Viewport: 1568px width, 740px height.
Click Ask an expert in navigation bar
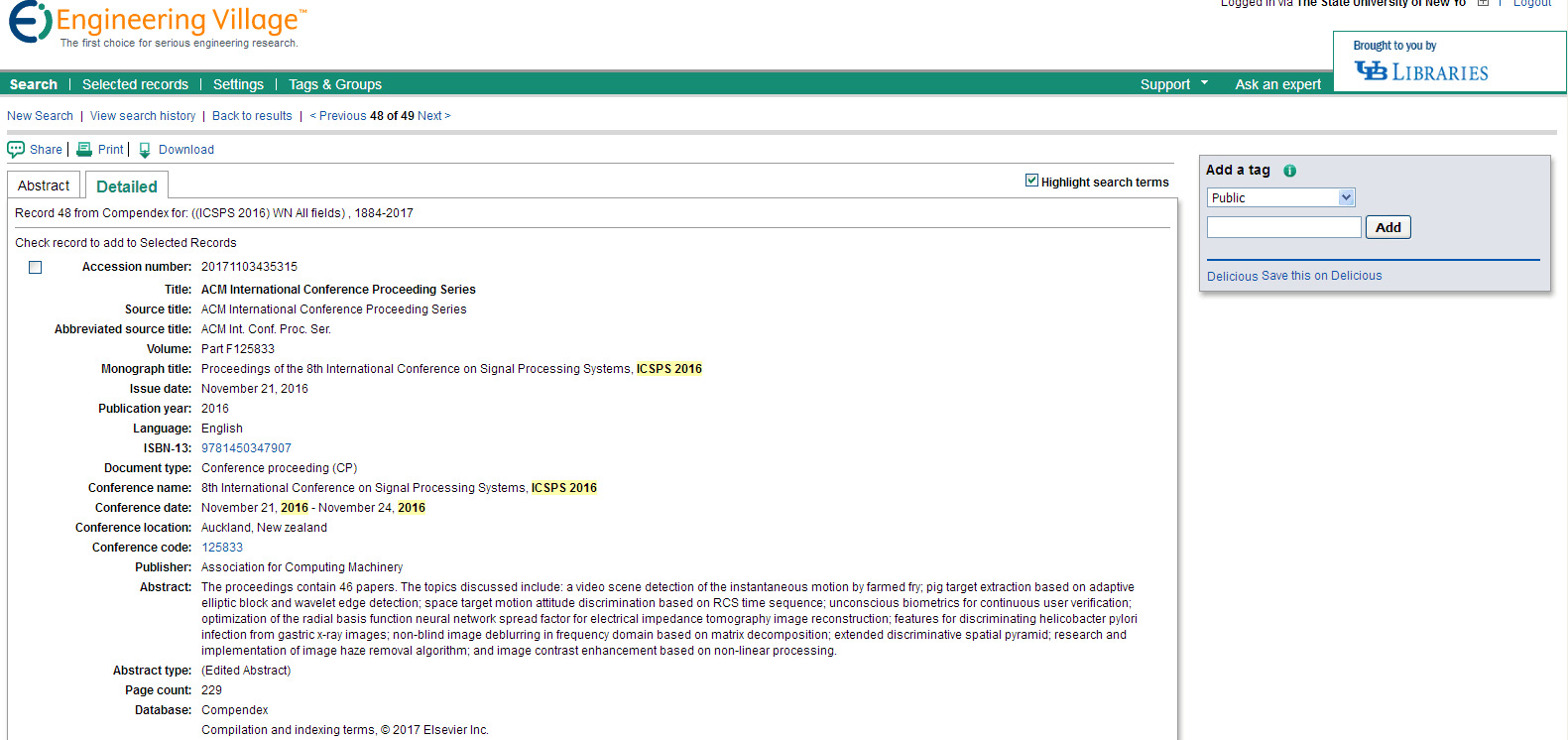point(1277,84)
